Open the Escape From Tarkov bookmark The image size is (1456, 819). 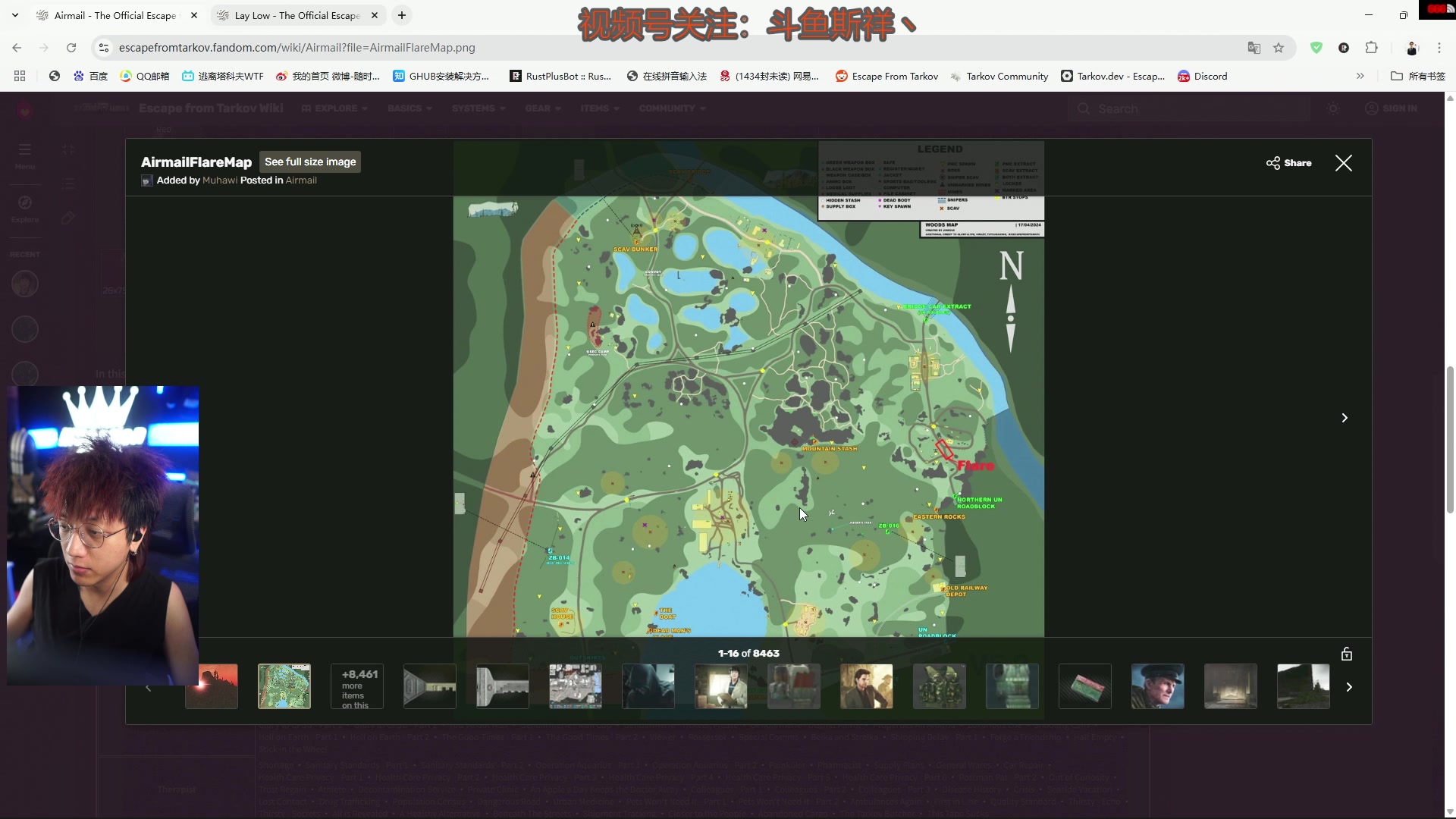[x=886, y=76]
